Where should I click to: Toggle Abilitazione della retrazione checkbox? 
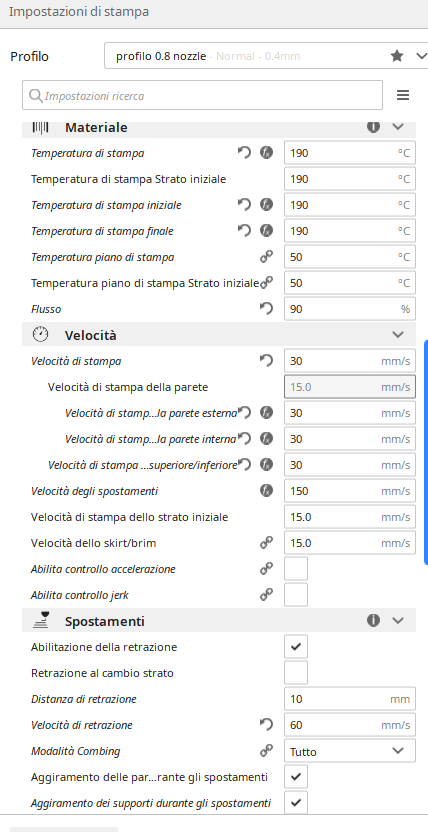pos(296,647)
